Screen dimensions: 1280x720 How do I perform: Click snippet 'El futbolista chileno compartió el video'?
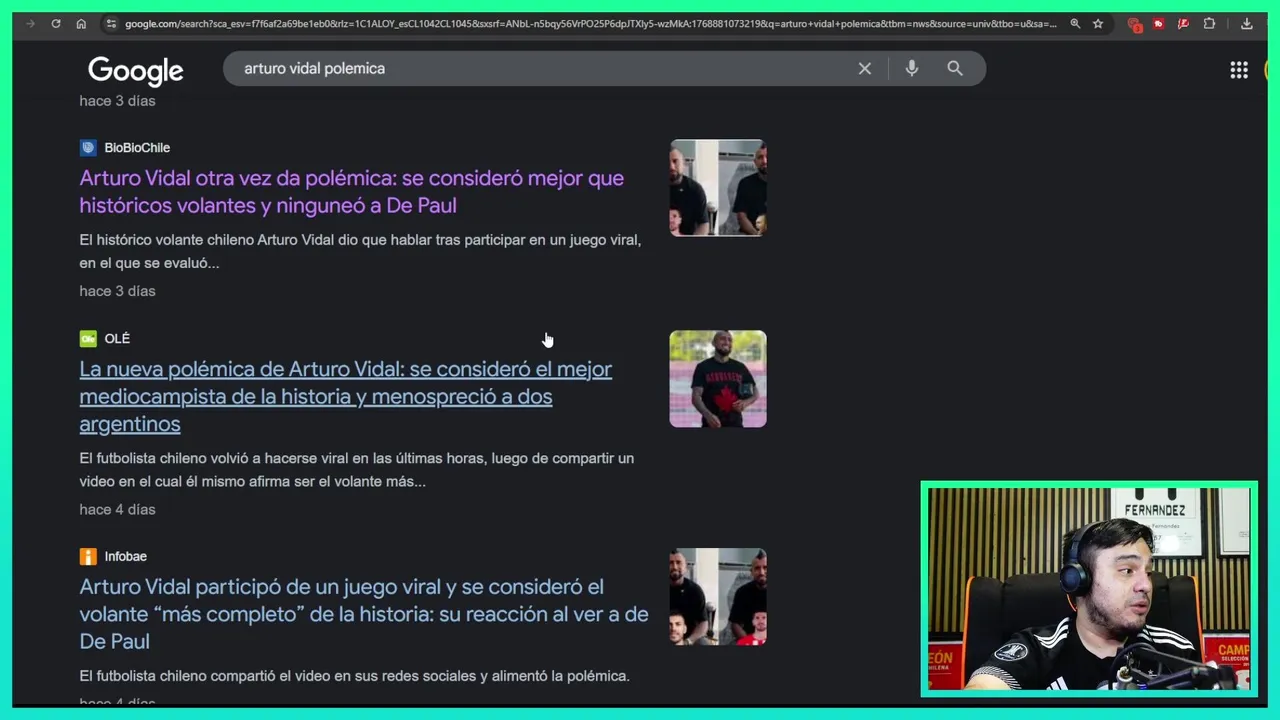click(355, 676)
